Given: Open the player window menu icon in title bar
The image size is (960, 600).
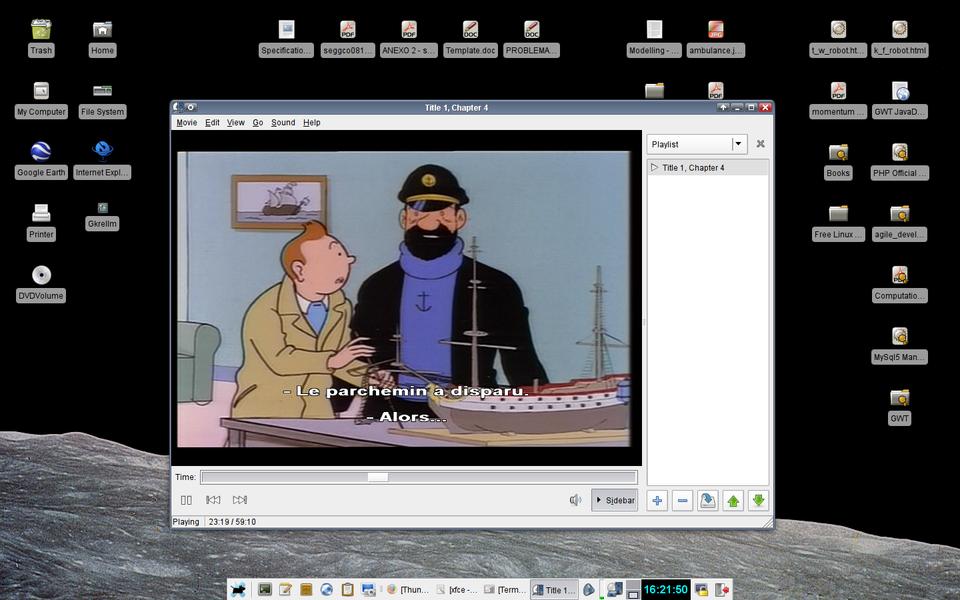Looking at the screenshot, I should coord(178,107).
